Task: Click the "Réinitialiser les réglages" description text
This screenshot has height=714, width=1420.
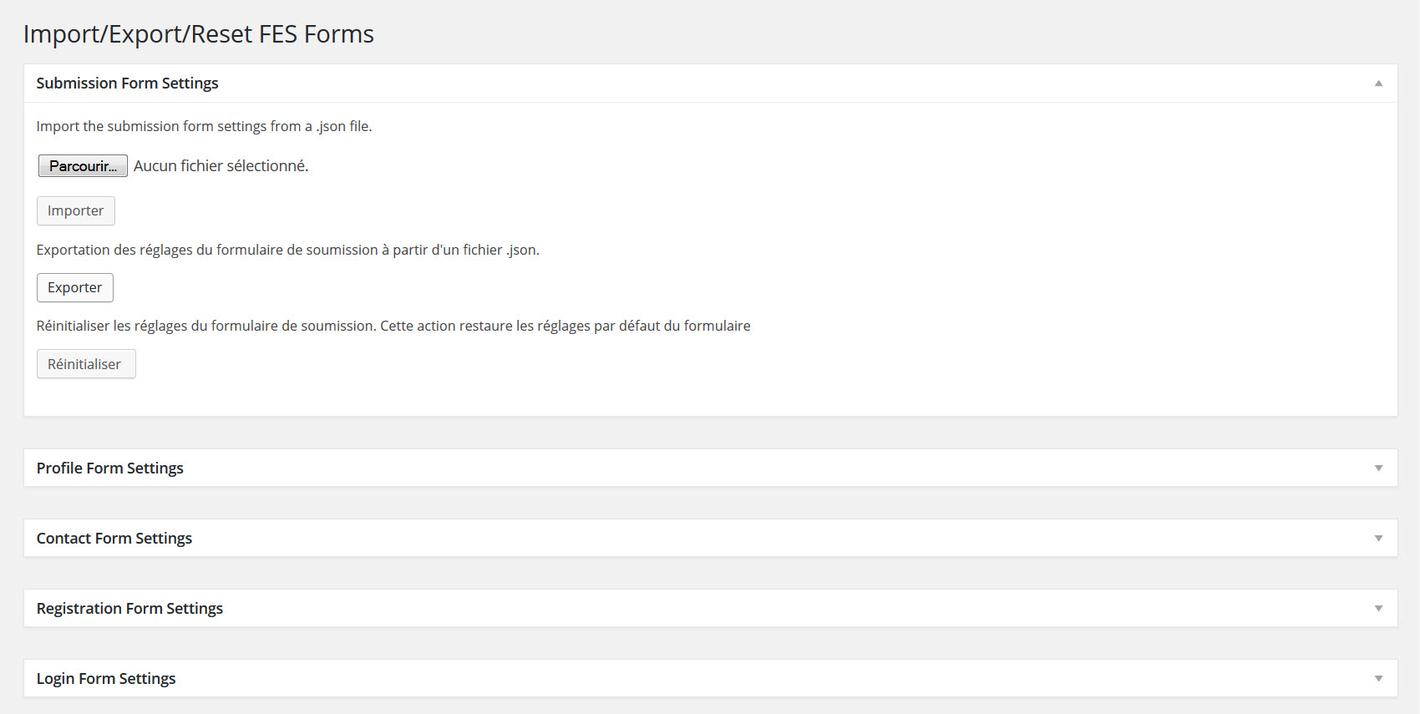Action: click(x=393, y=326)
